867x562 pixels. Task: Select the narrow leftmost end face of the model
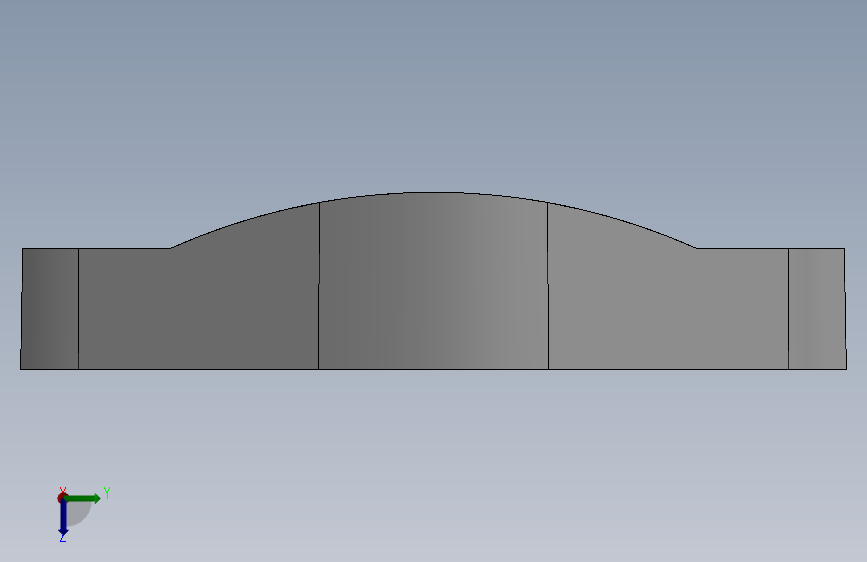pyautogui.click(x=50, y=309)
